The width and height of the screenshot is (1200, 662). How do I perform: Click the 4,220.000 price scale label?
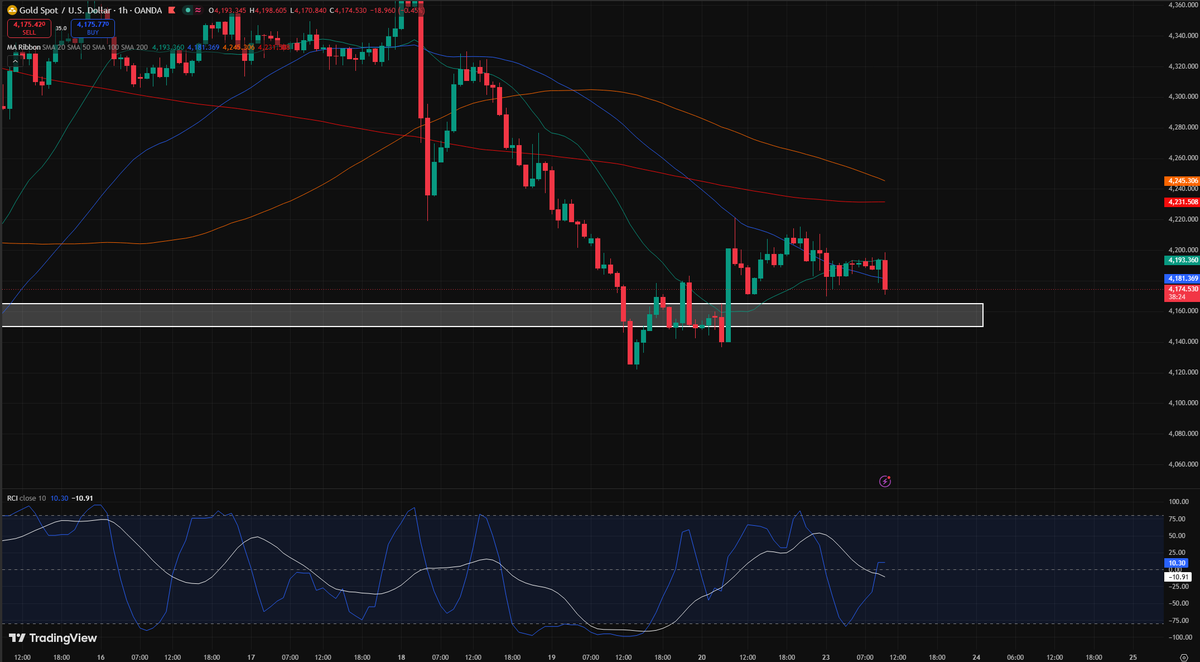click(1181, 219)
